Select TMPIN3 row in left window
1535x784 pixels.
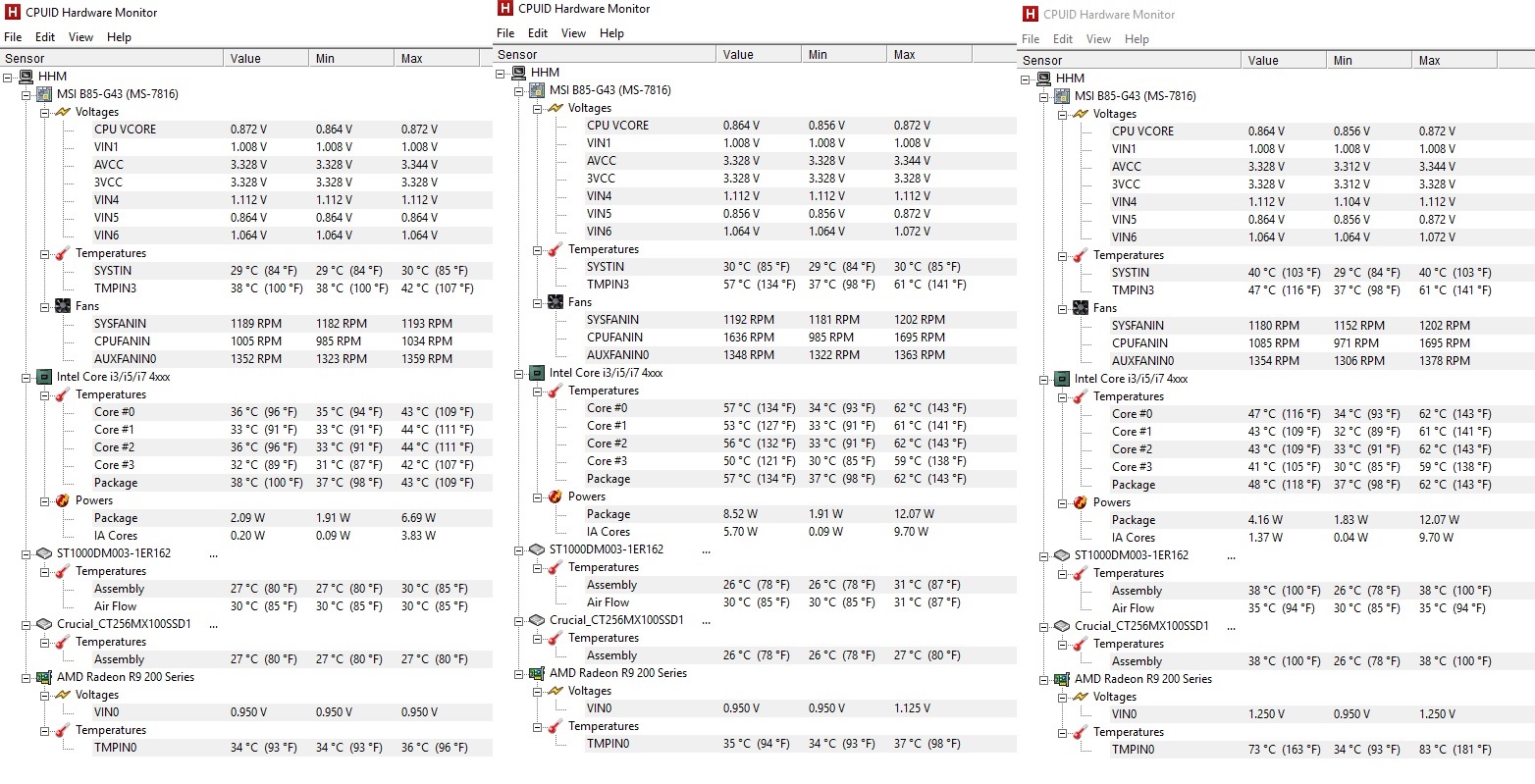[291, 288]
